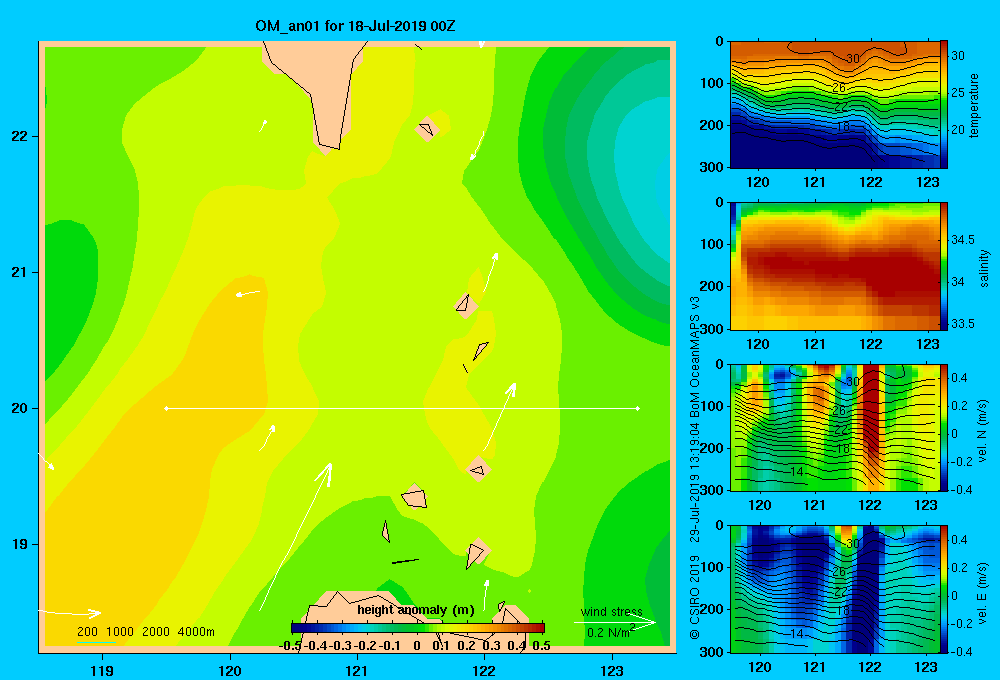1000x680 pixels.
Task: Open the temperature depth section panel
Action: click(x=835, y=105)
